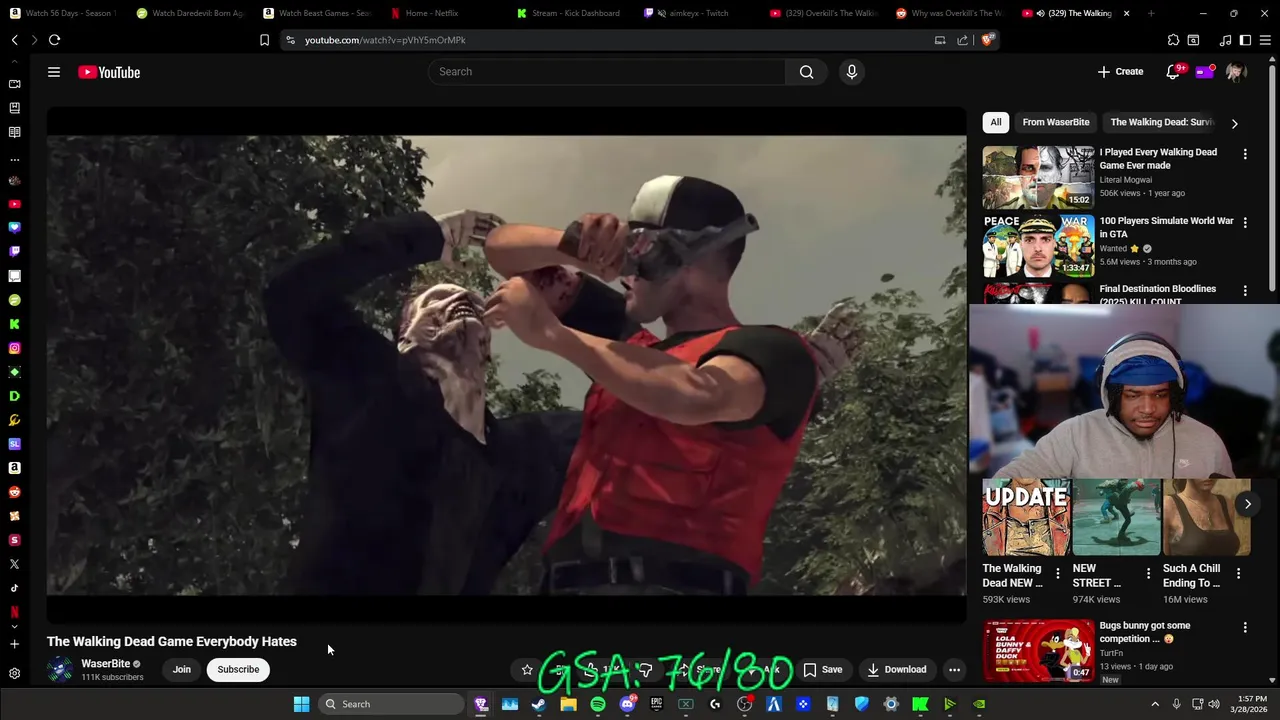Open the YouTube guide hamburger menu
This screenshot has height=720, width=1280.
[x=54, y=72]
